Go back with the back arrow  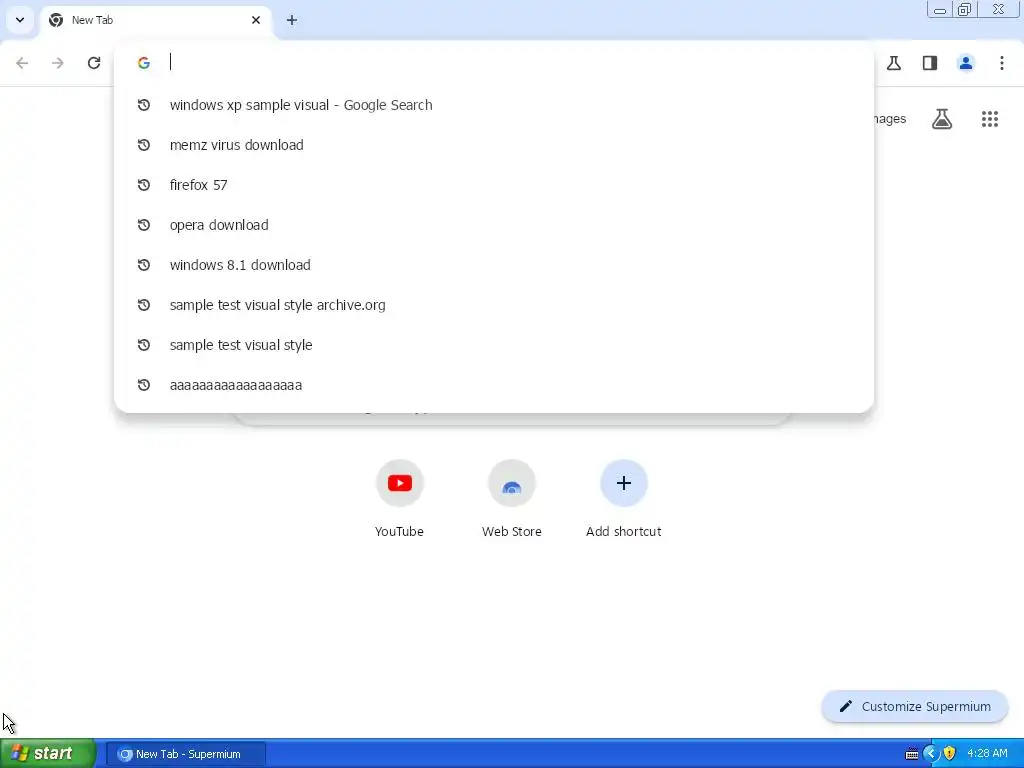[x=22, y=63]
